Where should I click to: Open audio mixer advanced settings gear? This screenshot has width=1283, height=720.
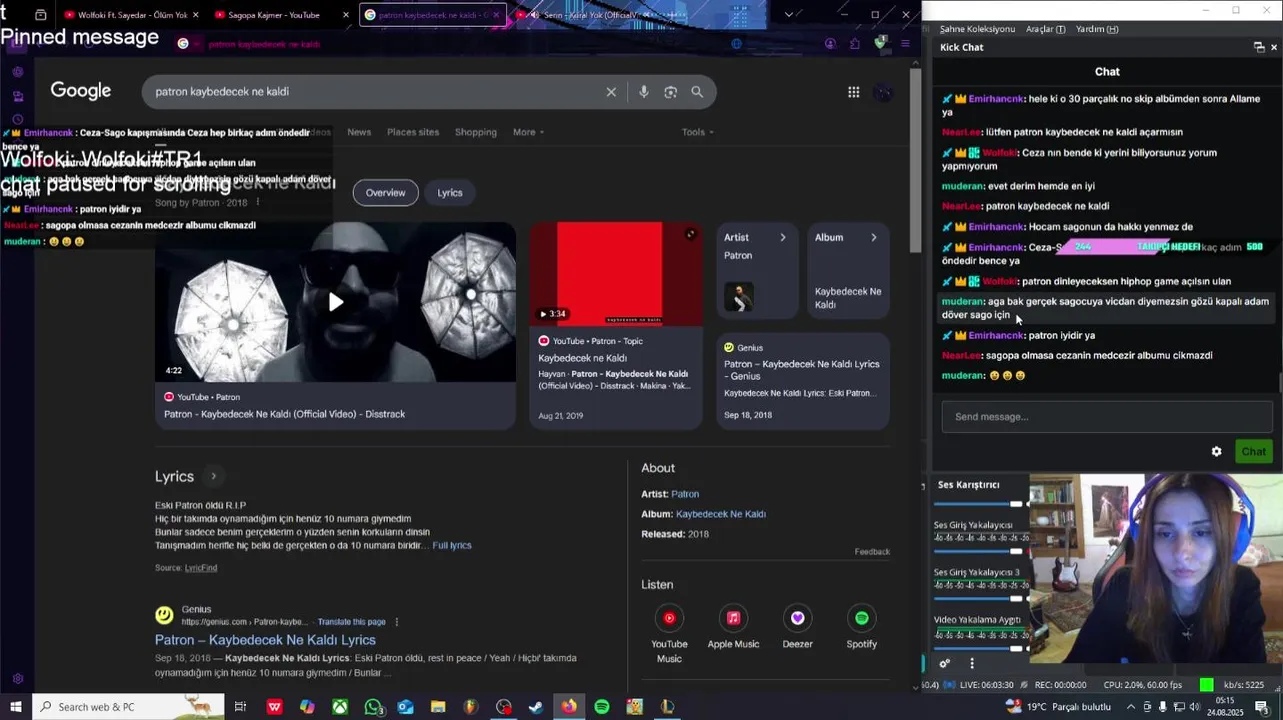pos(944,663)
